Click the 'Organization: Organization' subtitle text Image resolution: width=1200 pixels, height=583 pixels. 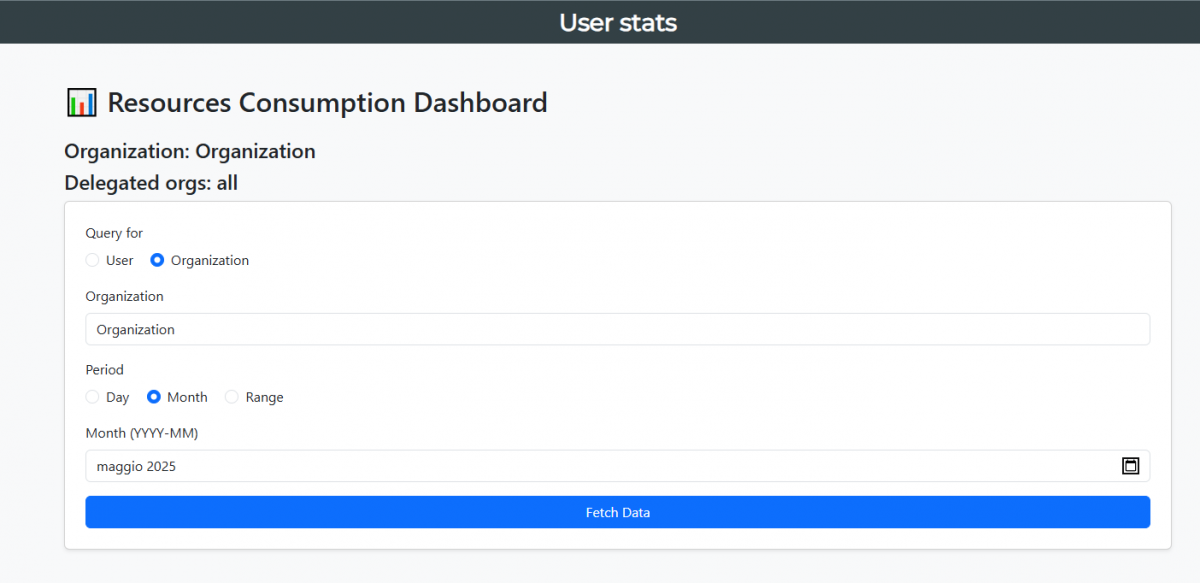(190, 151)
